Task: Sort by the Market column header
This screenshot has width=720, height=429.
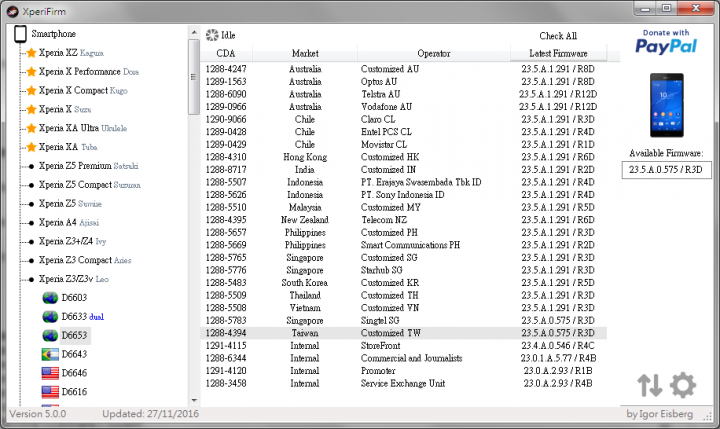Action: (x=305, y=54)
